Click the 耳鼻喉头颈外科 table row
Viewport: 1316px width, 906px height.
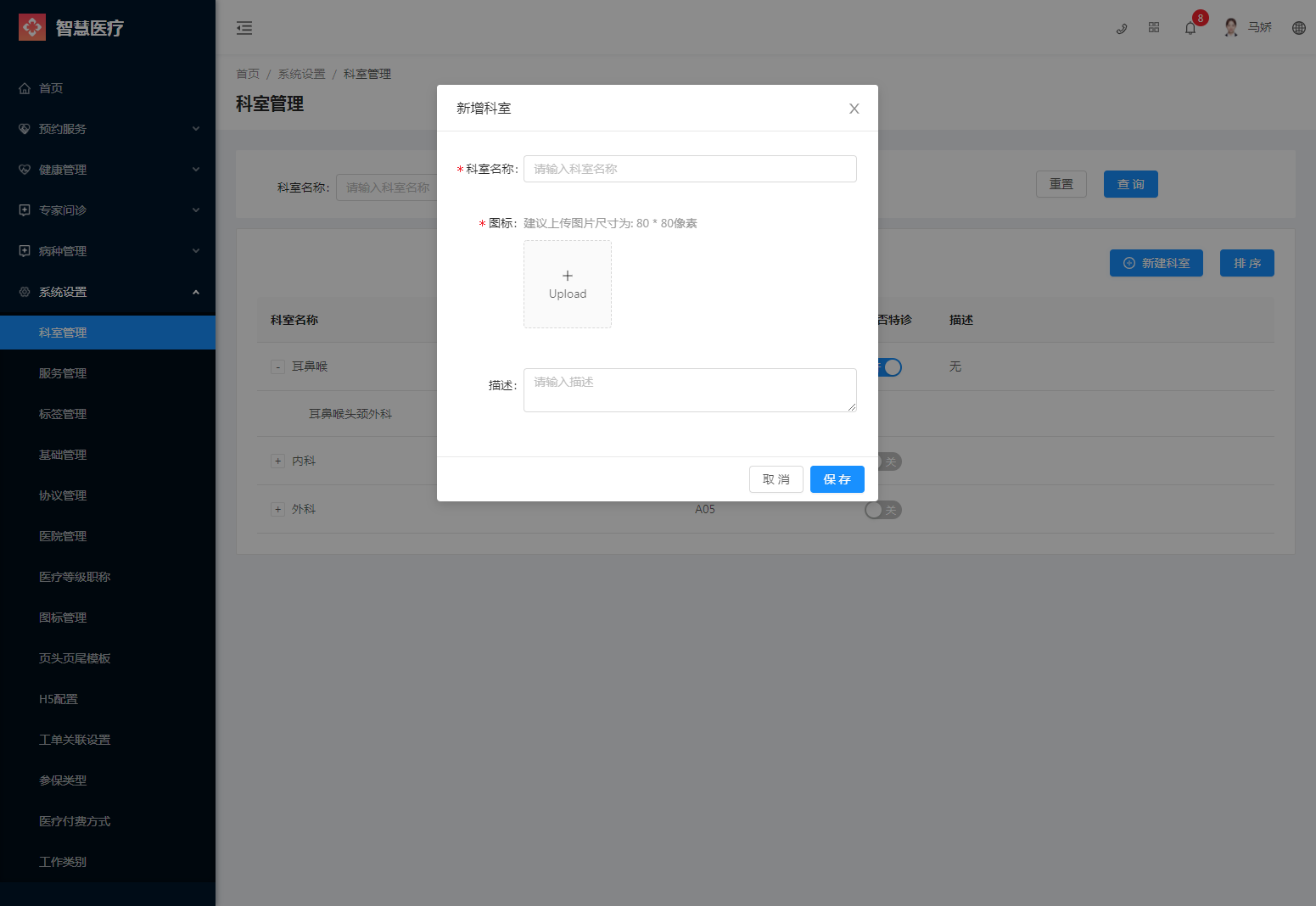[x=350, y=414]
